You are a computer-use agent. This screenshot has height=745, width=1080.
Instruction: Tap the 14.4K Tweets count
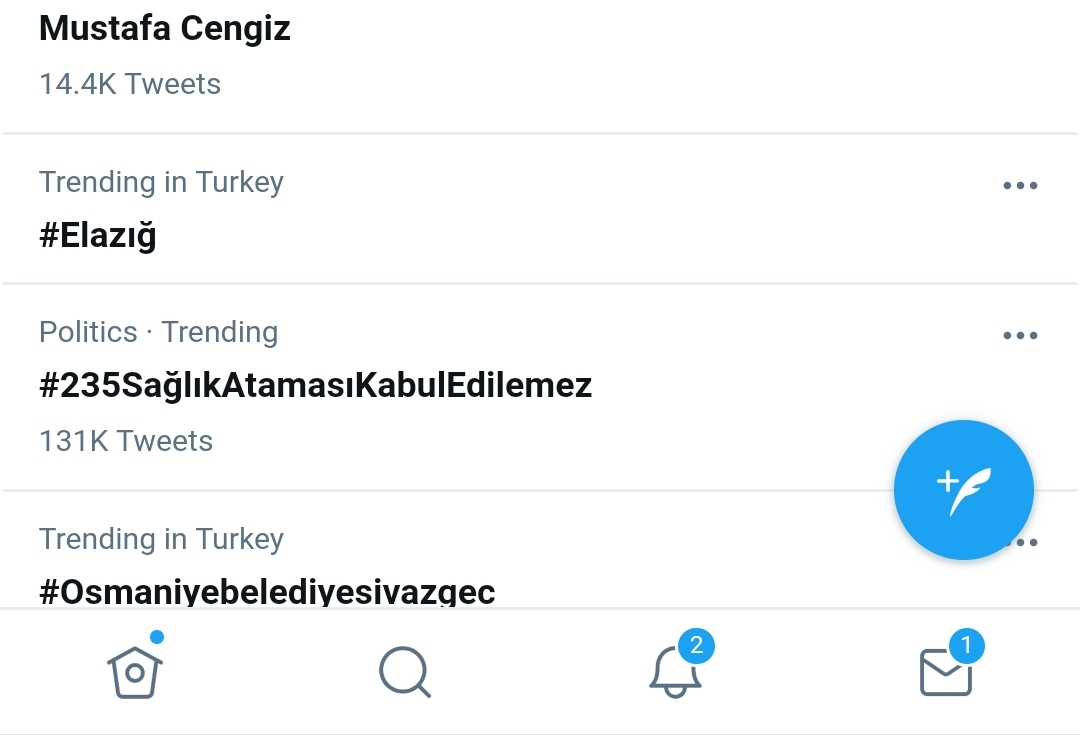130,84
